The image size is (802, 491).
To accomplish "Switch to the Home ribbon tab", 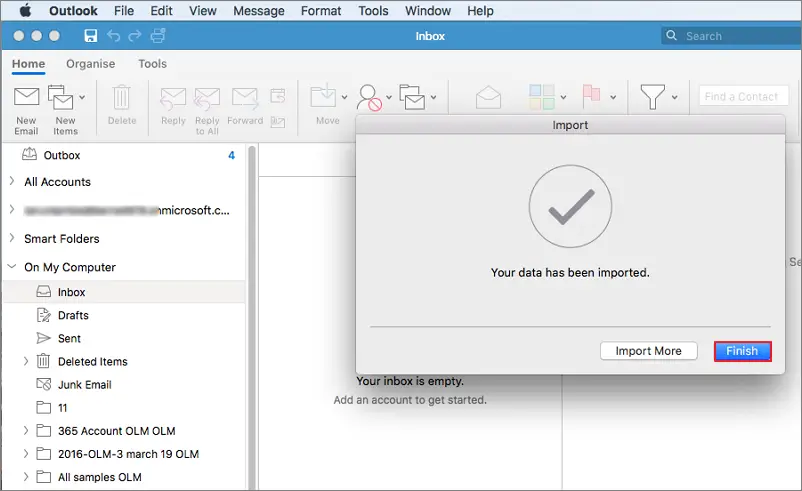I will coord(29,64).
